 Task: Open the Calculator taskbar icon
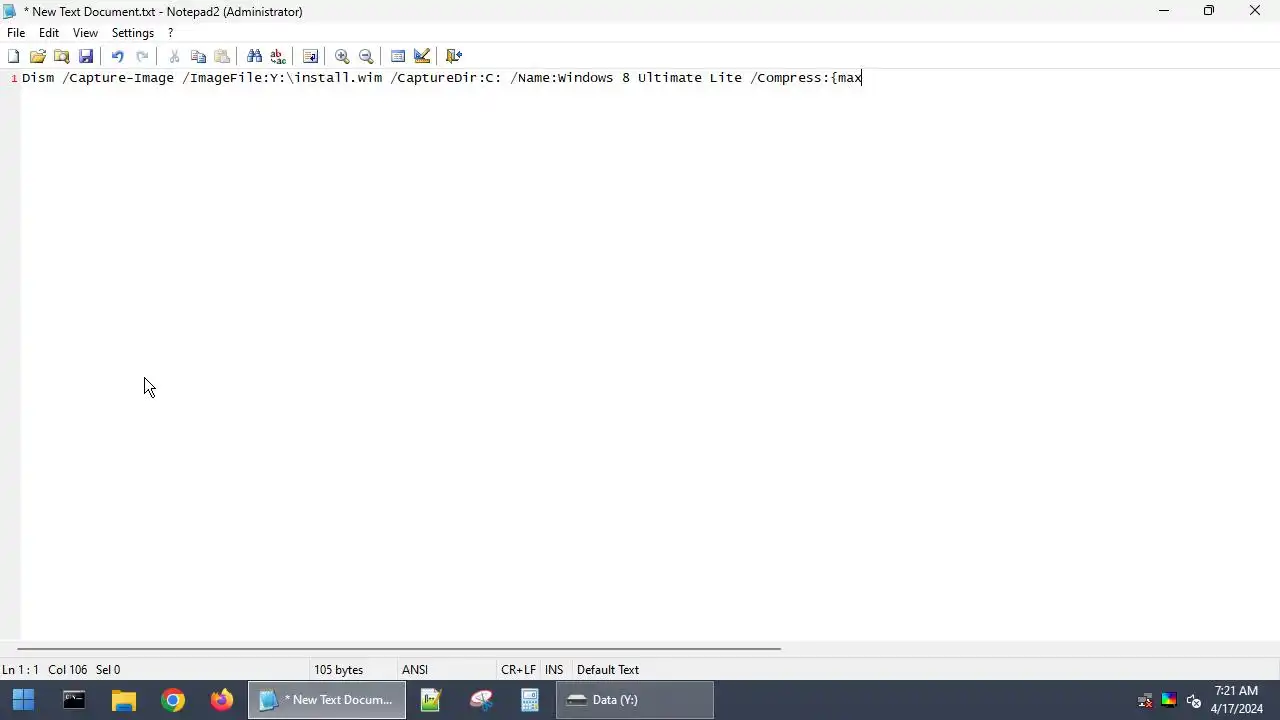point(530,700)
